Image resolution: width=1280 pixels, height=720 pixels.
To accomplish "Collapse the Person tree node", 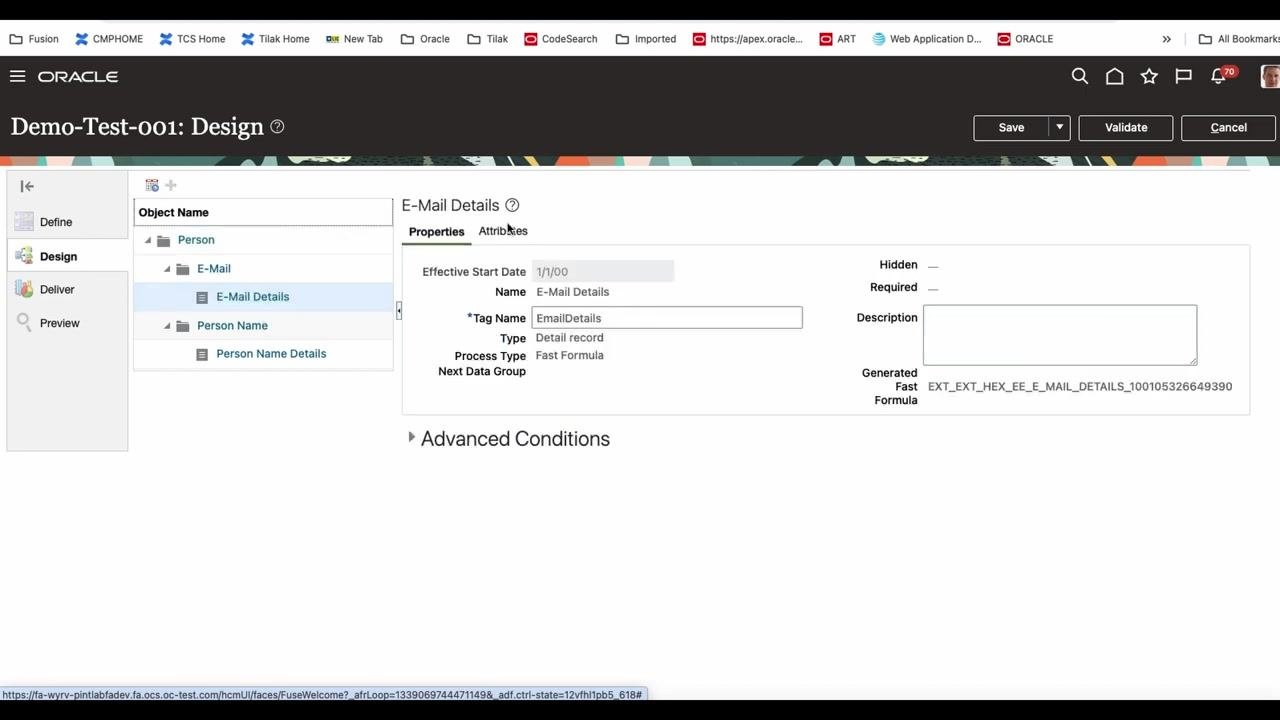I will (x=148, y=240).
